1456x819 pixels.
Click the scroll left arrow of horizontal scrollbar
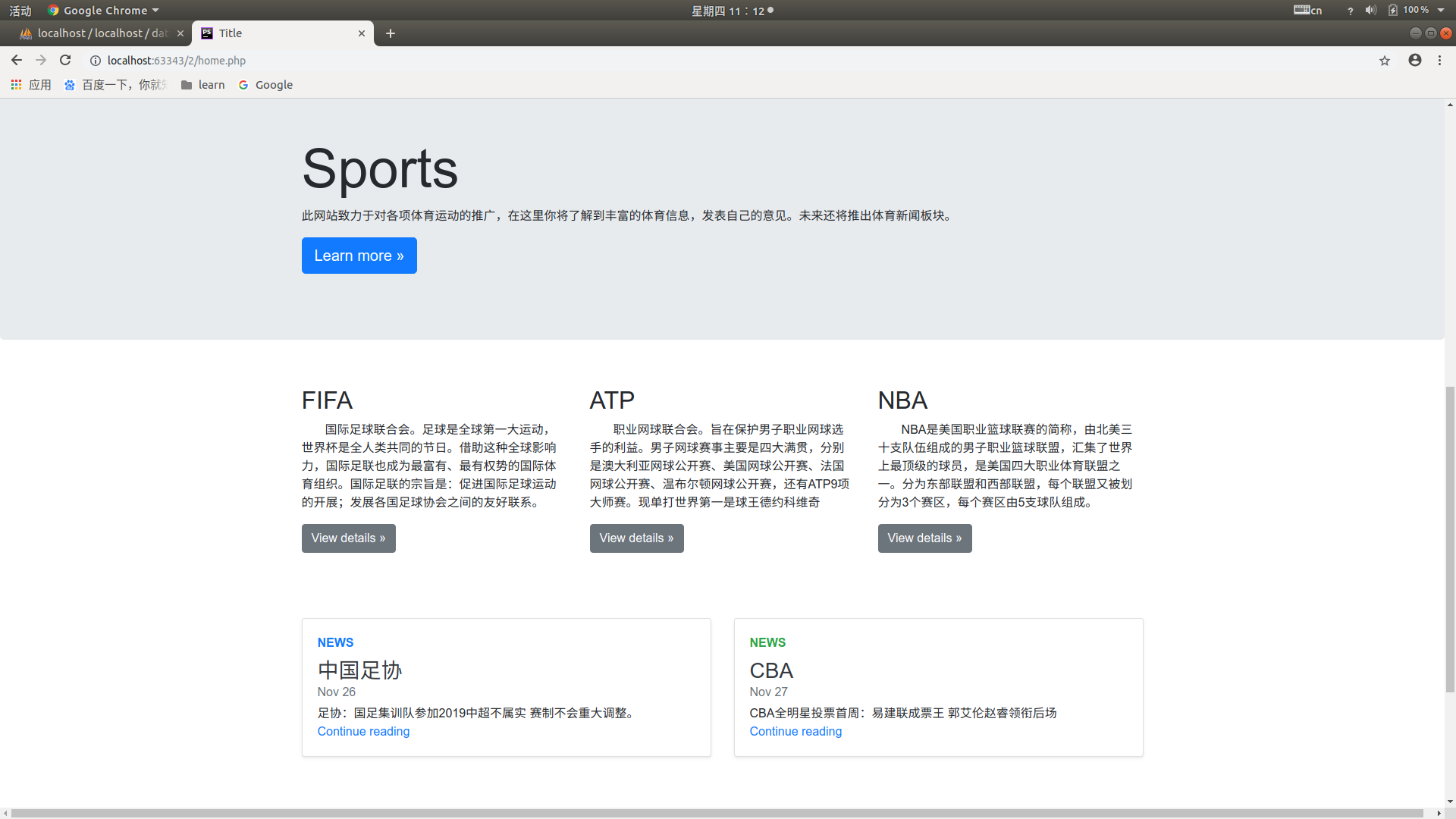pos(5,814)
